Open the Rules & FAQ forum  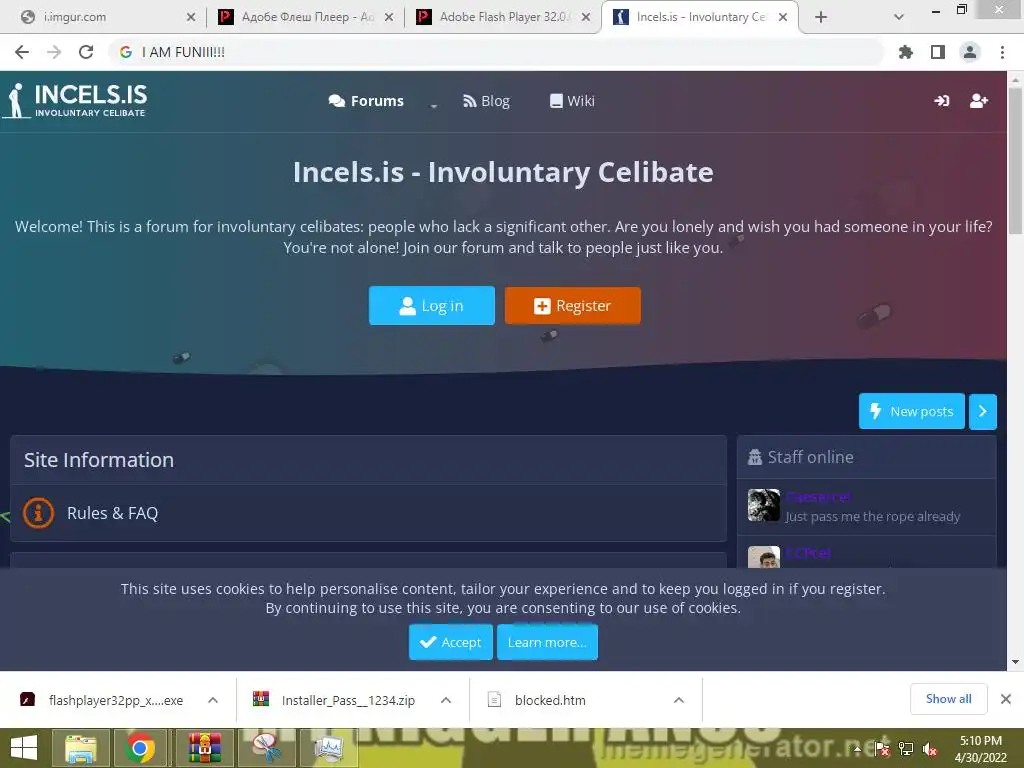pos(112,513)
